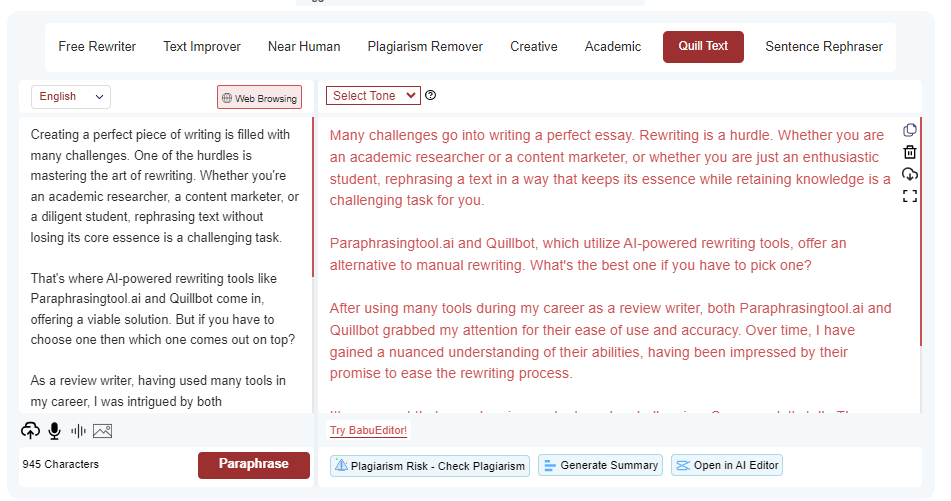Select the Near Human mode
Screen dimensions: 951x501
click(x=304, y=47)
